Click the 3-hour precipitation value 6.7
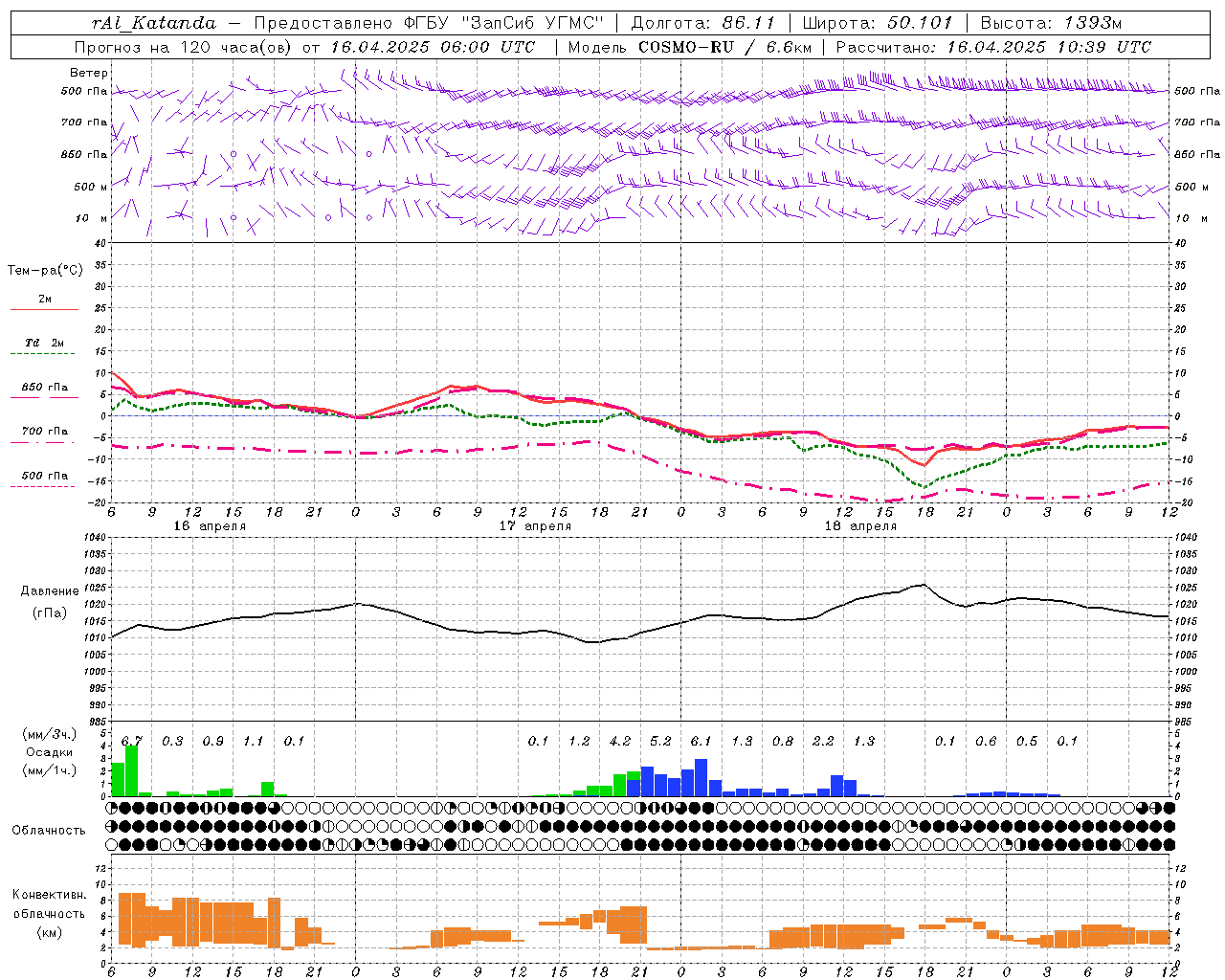The width and height of the screenshot is (1225, 980). tap(132, 742)
